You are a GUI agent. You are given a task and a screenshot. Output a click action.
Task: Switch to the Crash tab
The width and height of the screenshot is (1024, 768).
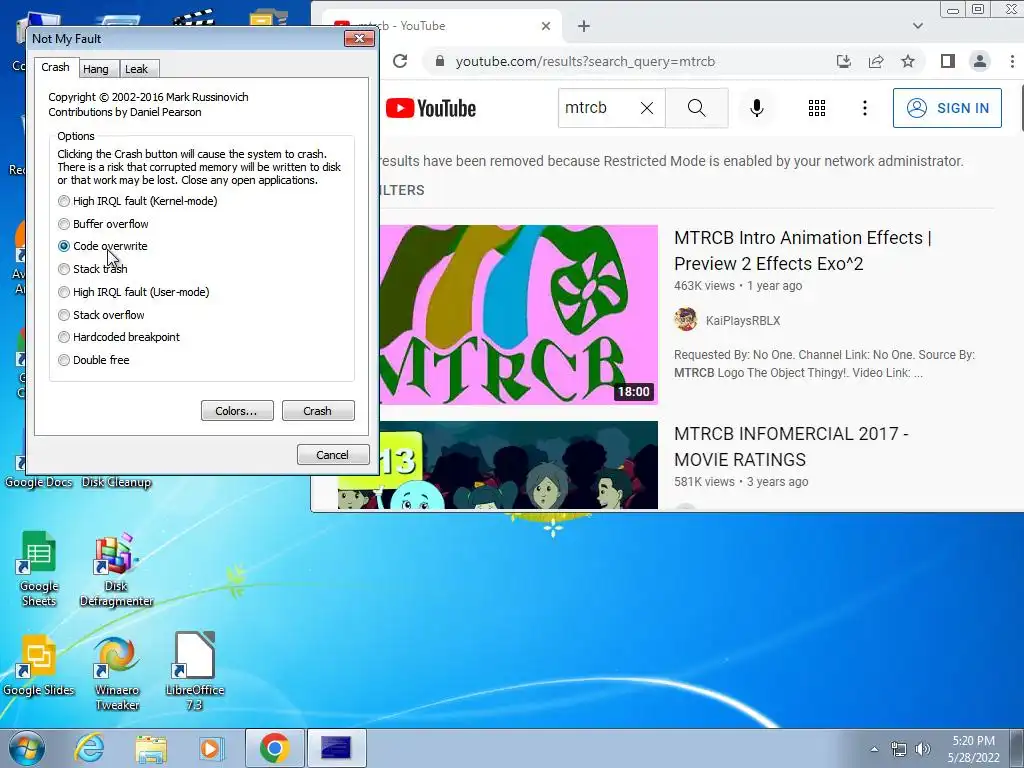[x=56, y=67]
